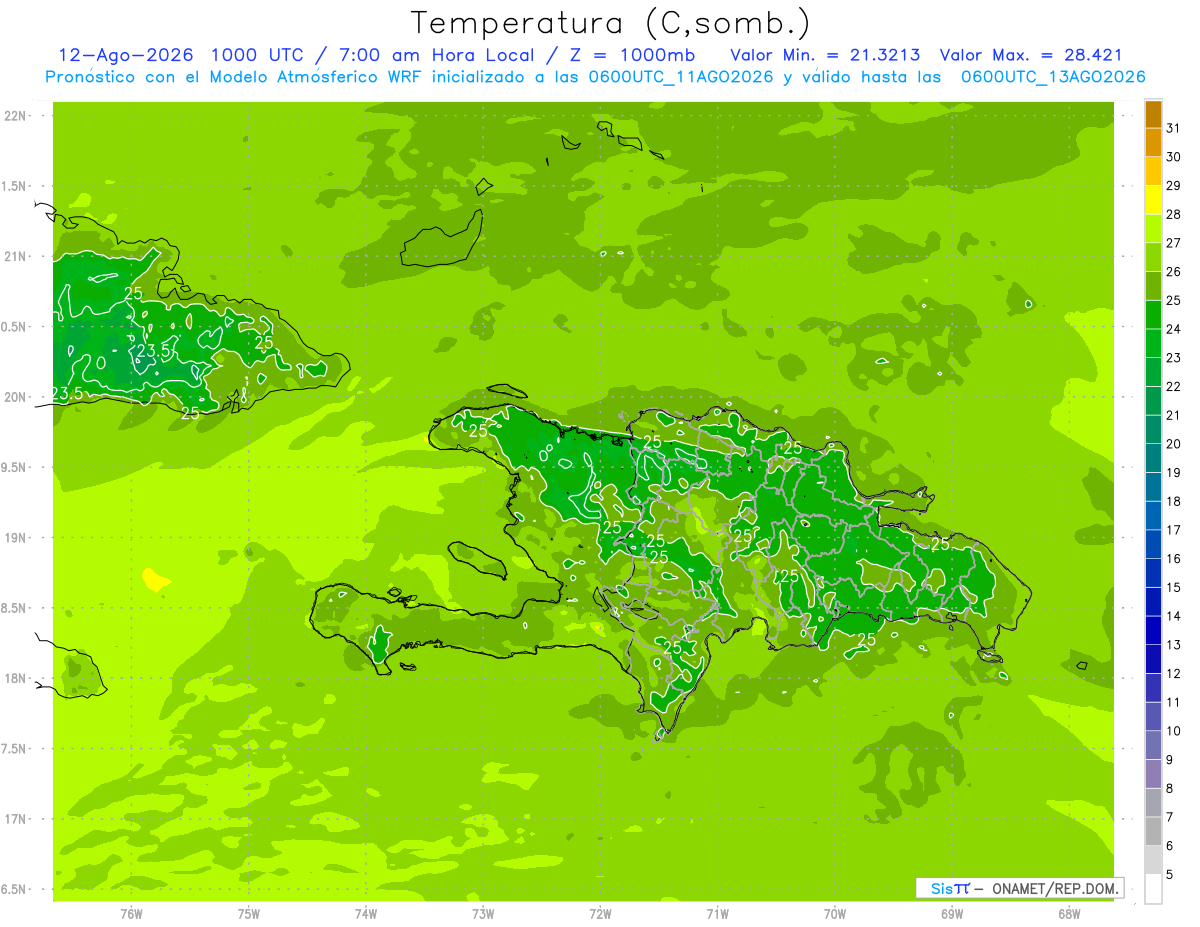
Task: Click the 68W longitude axis label
Action: 1069,914
